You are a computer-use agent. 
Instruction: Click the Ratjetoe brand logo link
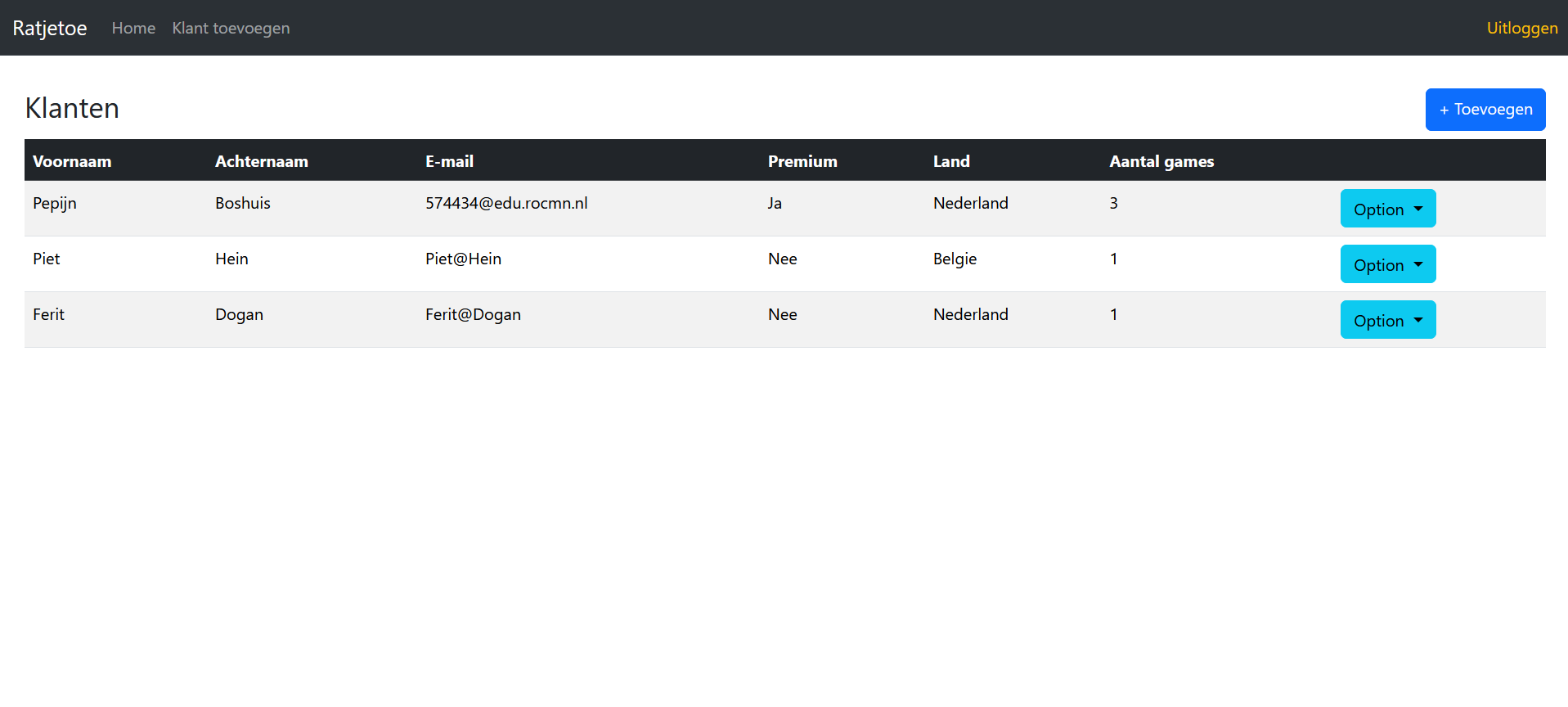tap(50, 28)
